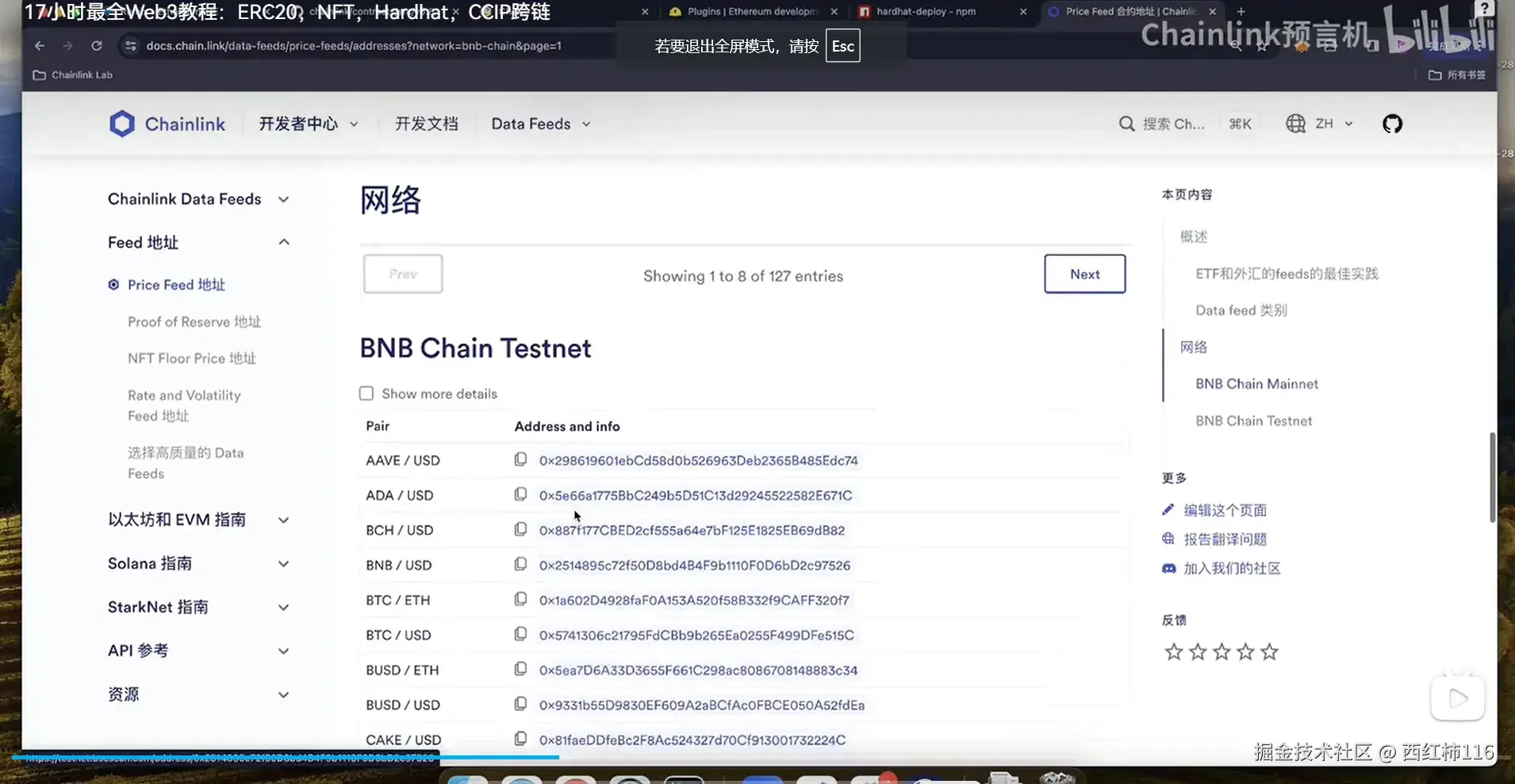1515x784 pixels.
Task: Jump to BNB Chain Mainnet section
Action: (x=1256, y=384)
